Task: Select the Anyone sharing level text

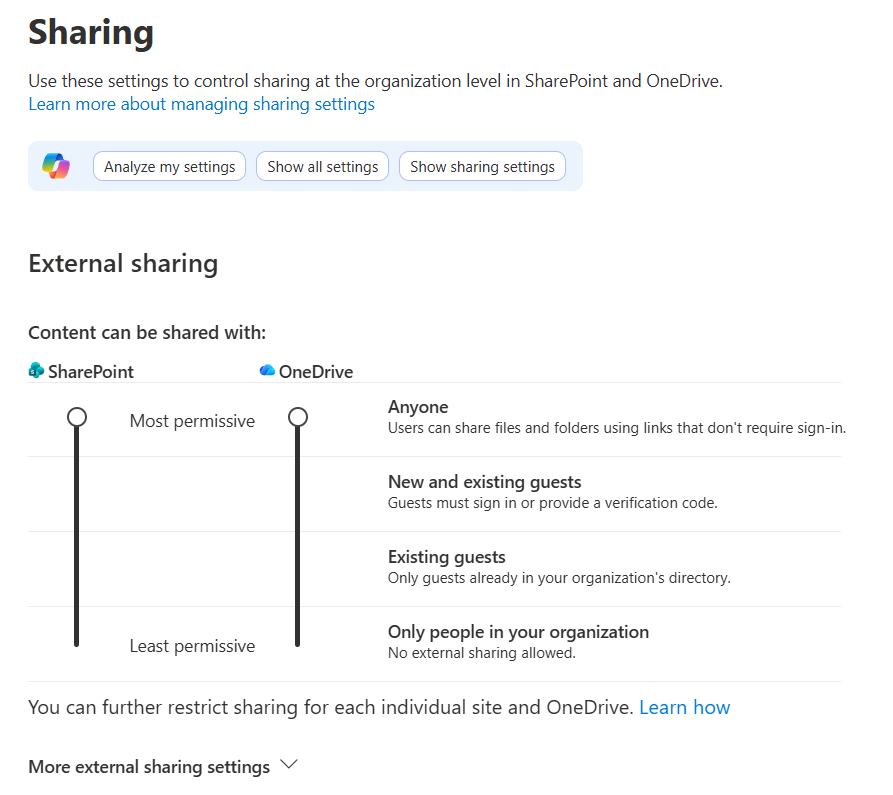Action: pos(418,407)
